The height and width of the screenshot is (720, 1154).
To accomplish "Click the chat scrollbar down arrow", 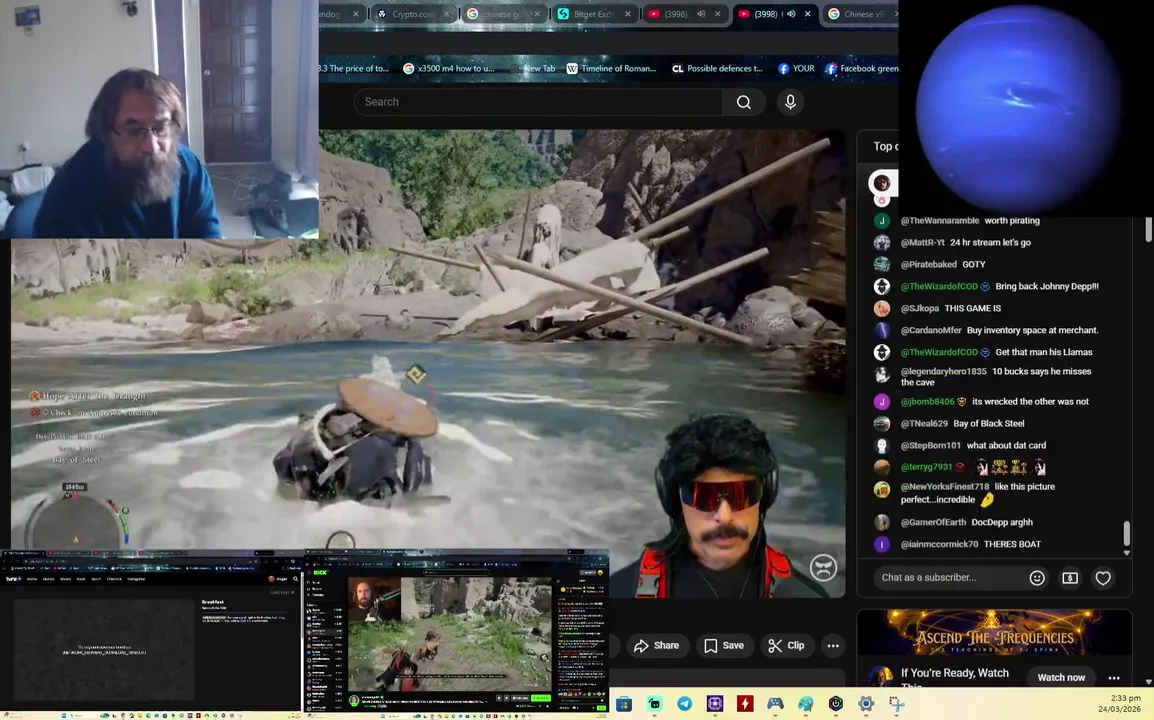I will coord(1126,552).
